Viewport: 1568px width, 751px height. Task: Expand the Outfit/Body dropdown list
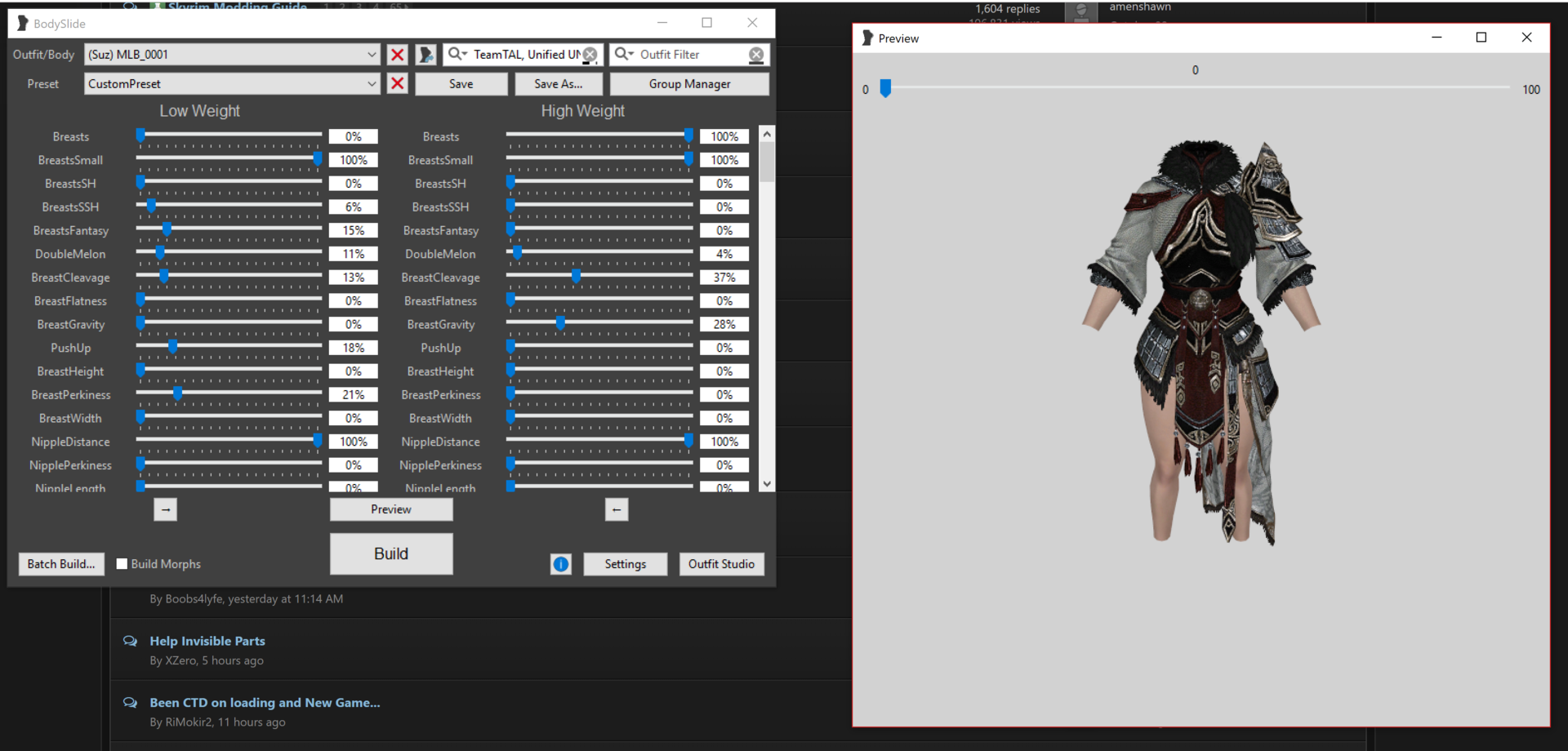coord(372,55)
